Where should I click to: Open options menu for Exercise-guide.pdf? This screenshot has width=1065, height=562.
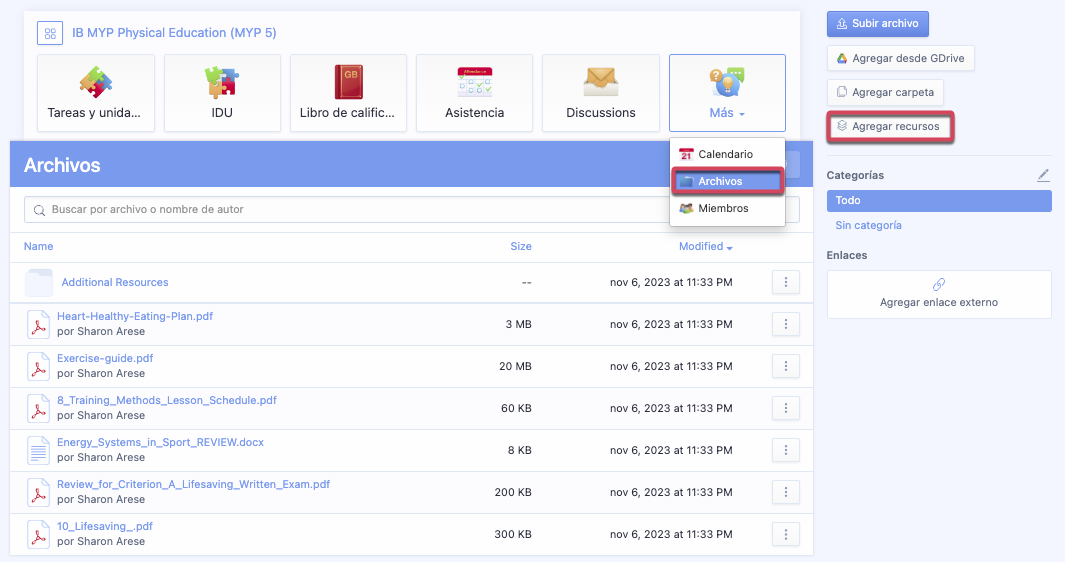point(785,366)
